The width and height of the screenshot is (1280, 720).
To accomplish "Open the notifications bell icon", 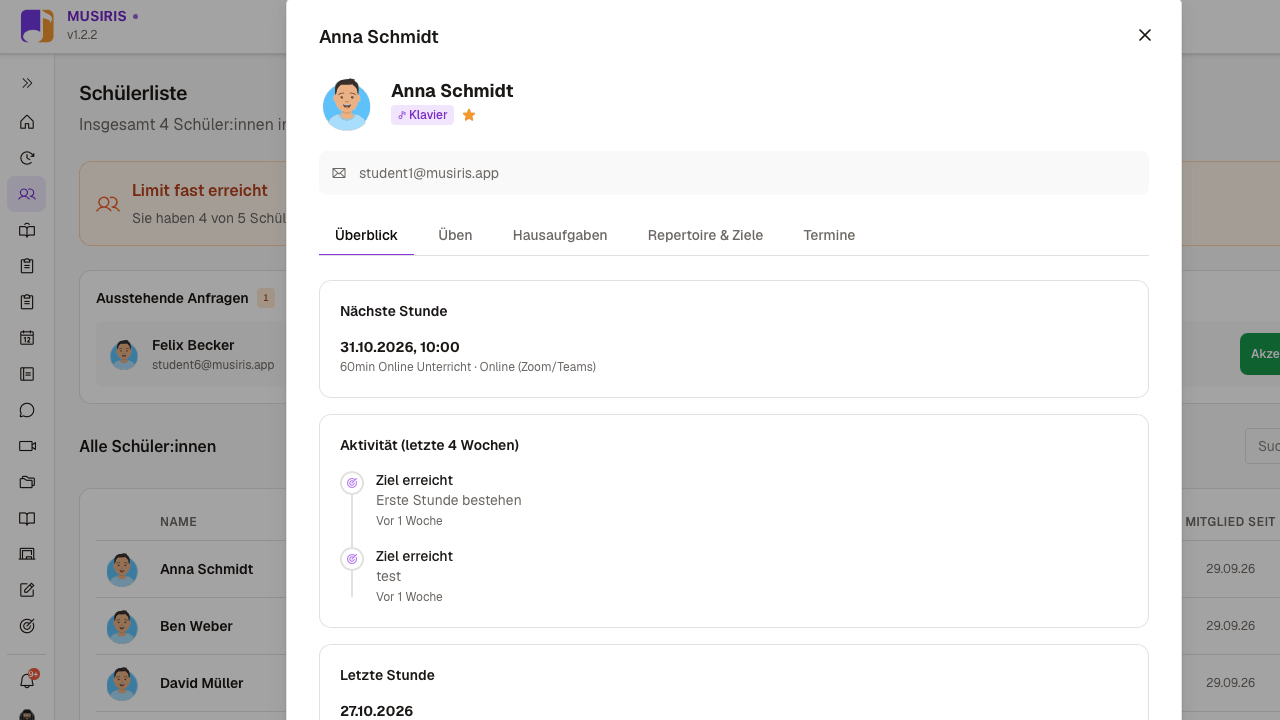I will pyautogui.click(x=27, y=681).
